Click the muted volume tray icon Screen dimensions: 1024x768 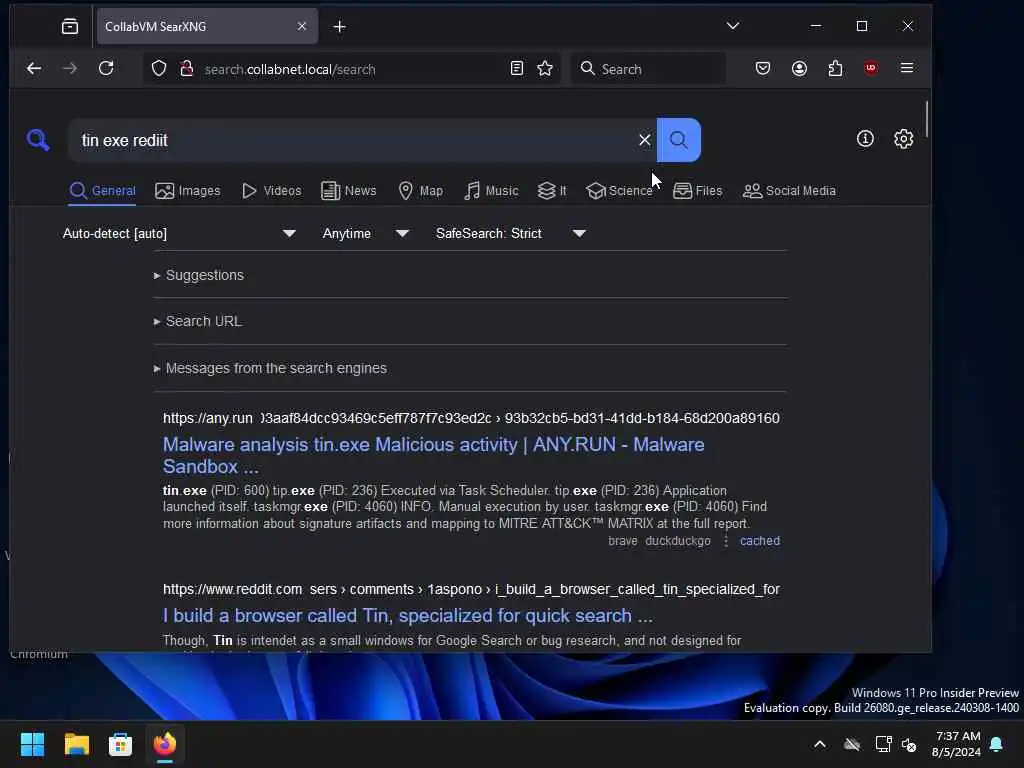[x=908, y=744]
